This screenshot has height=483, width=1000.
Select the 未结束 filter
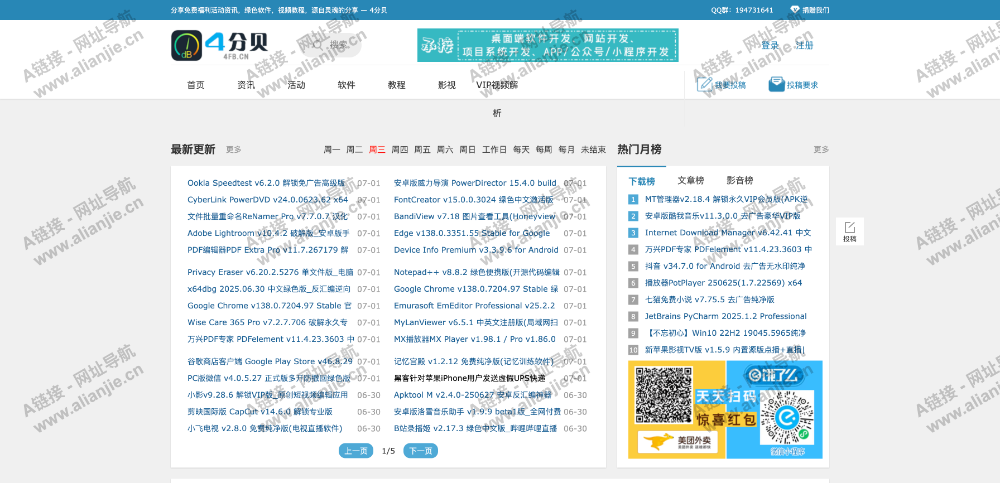pyautogui.click(x=593, y=149)
